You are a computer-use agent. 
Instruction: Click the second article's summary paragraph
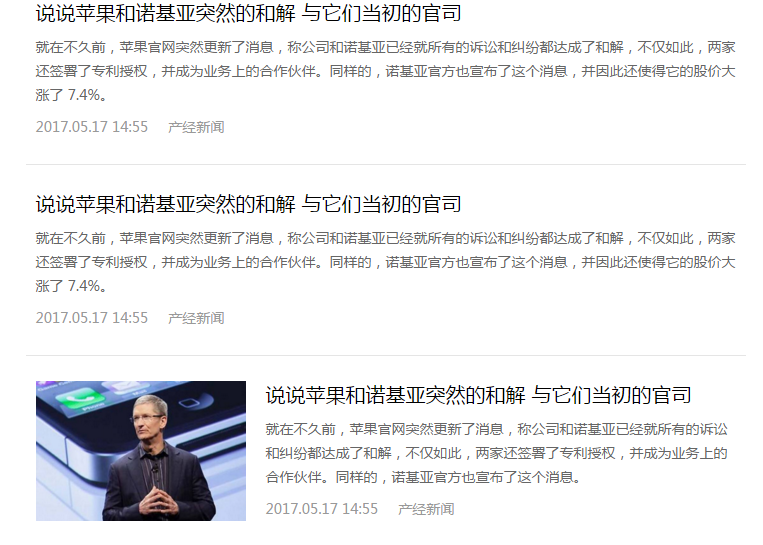click(x=385, y=262)
